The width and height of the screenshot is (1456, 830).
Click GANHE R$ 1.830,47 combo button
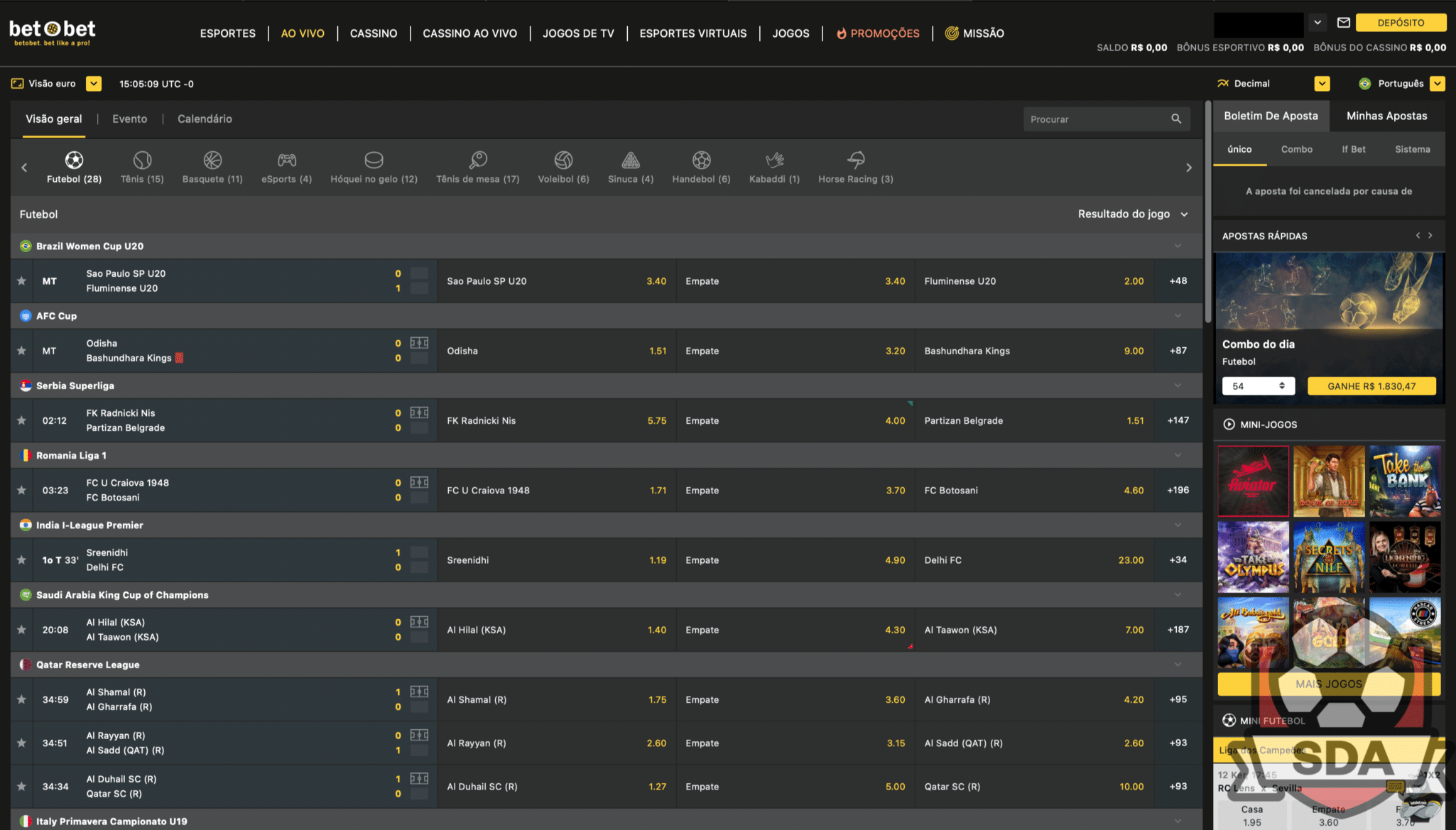[1371, 386]
